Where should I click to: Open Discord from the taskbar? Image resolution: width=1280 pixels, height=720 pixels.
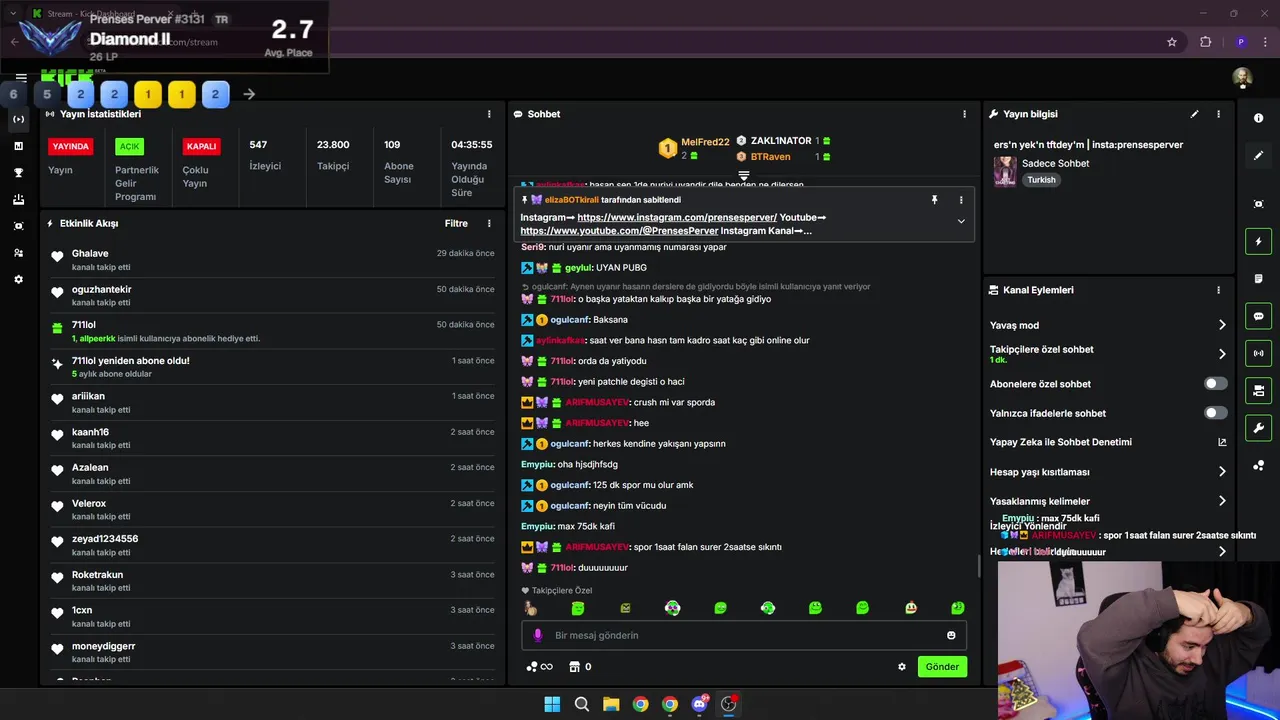coord(699,704)
